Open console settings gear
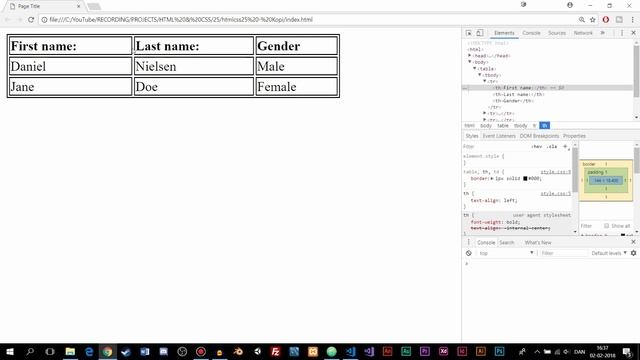 633,253
